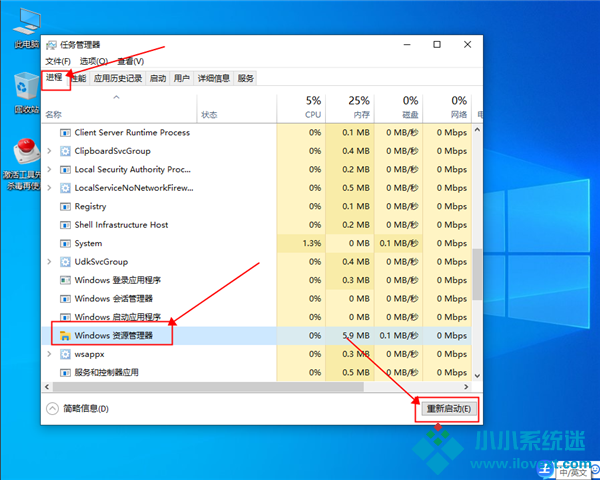
Task: Click the wsappx gear icon
Action: point(65,354)
